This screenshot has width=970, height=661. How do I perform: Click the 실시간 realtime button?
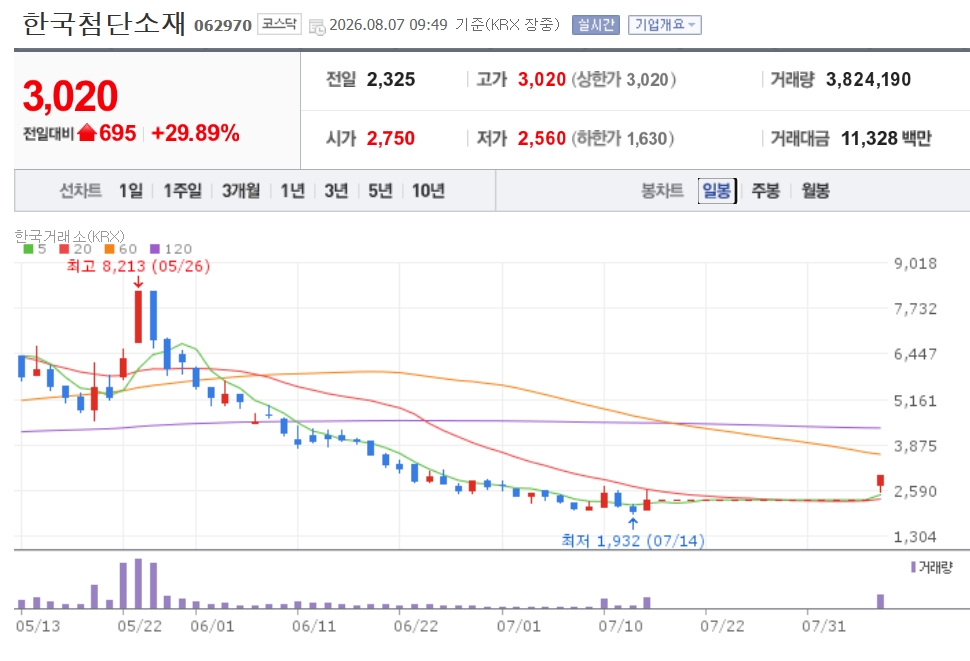point(596,25)
